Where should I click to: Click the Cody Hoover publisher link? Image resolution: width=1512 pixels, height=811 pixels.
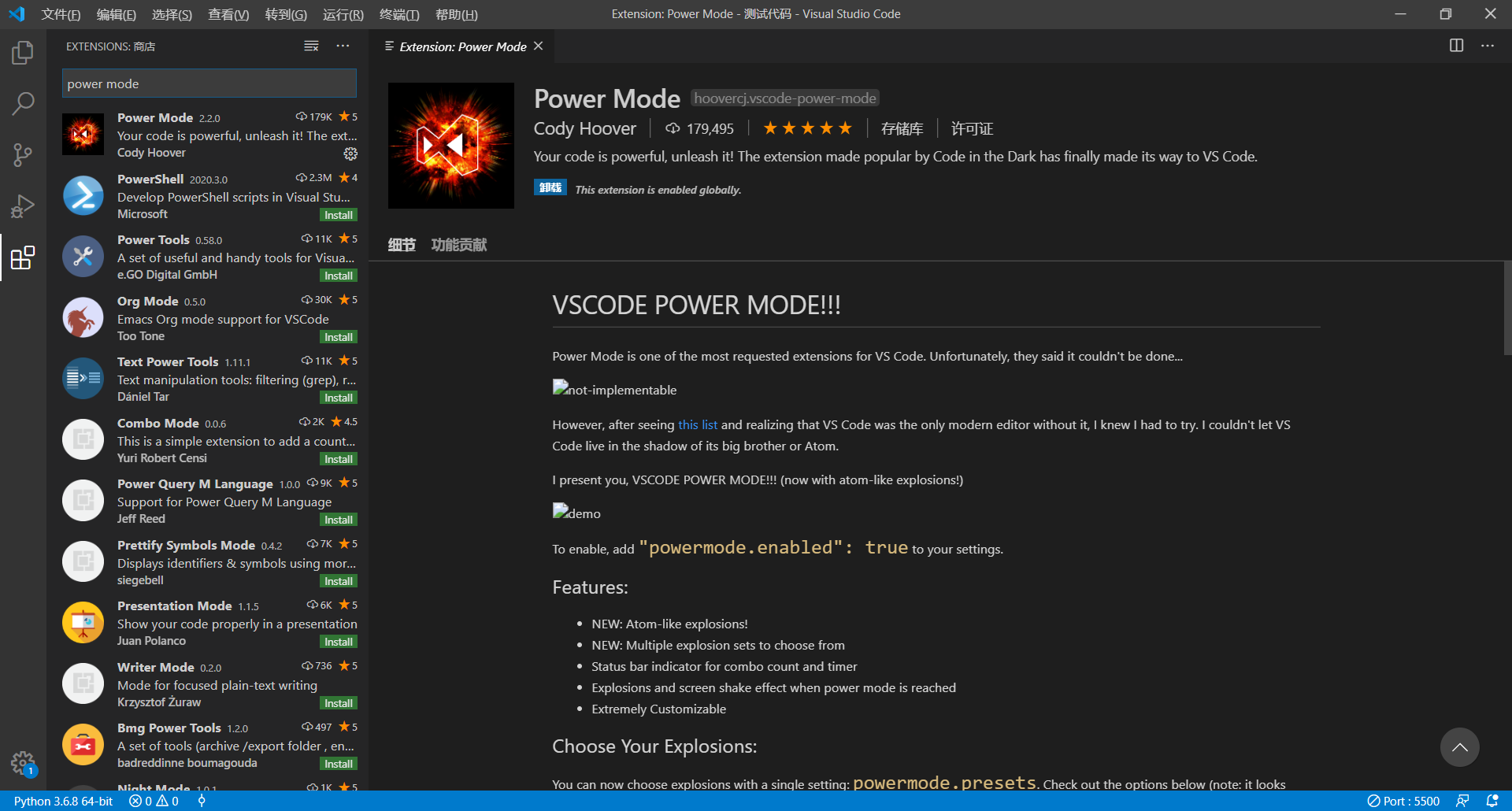(585, 128)
